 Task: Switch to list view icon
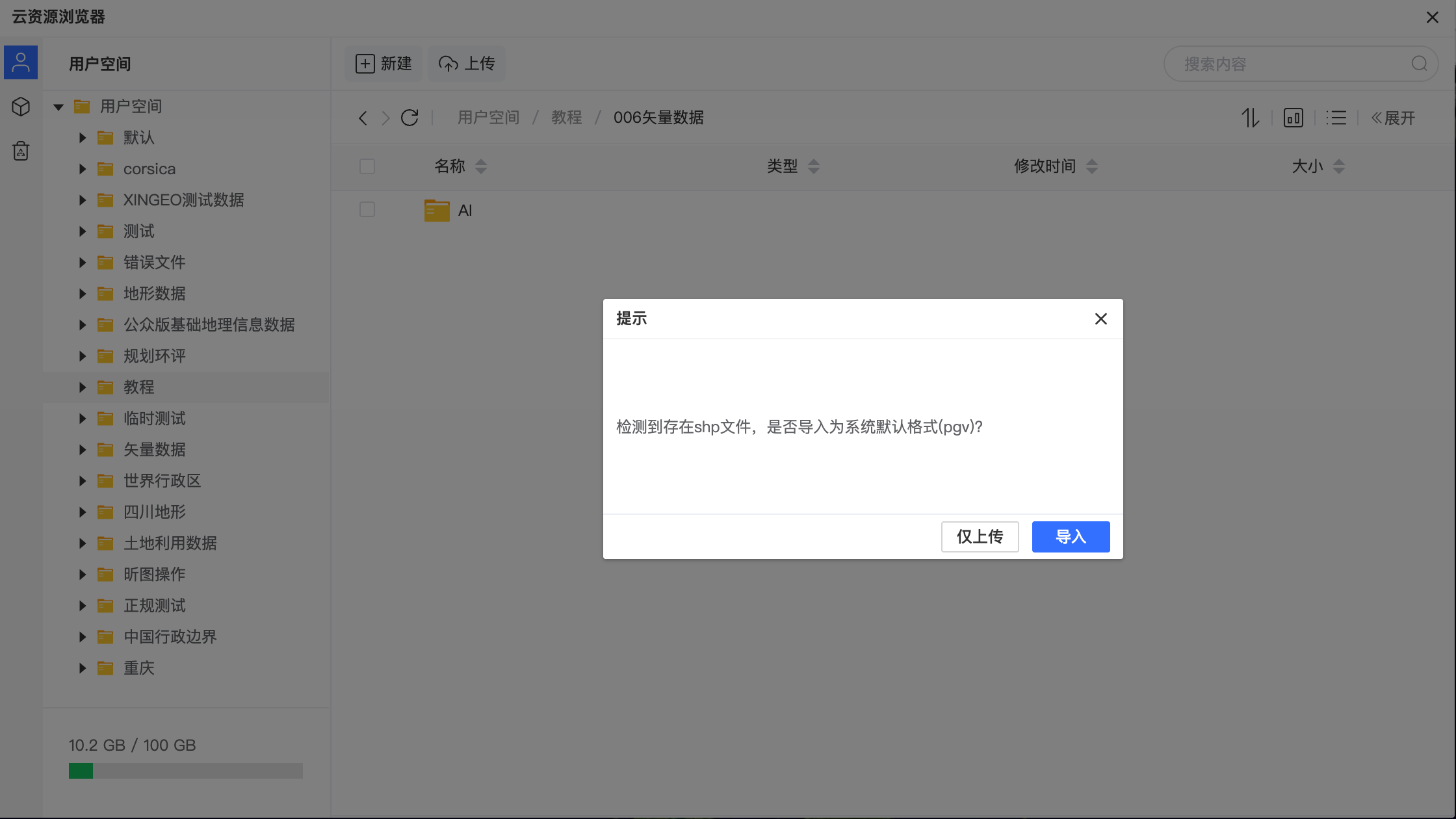click(1336, 118)
